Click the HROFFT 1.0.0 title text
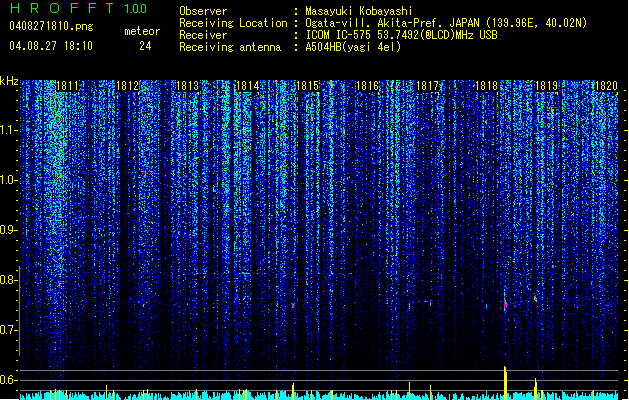The width and height of the screenshot is (629, 400). 78,8
